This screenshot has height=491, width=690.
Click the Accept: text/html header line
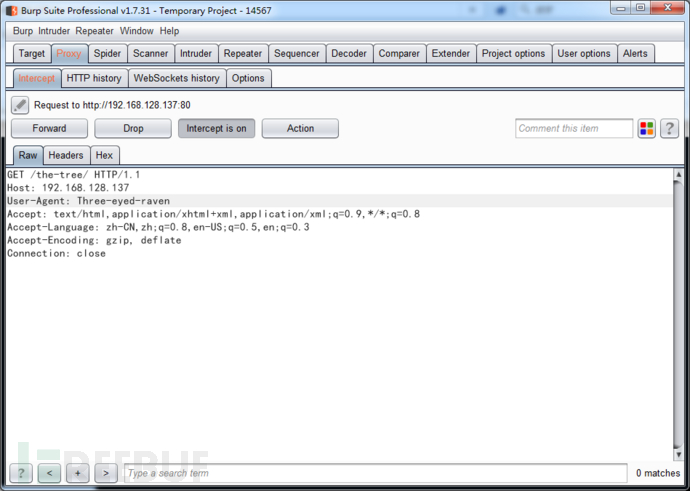(213, 214)
